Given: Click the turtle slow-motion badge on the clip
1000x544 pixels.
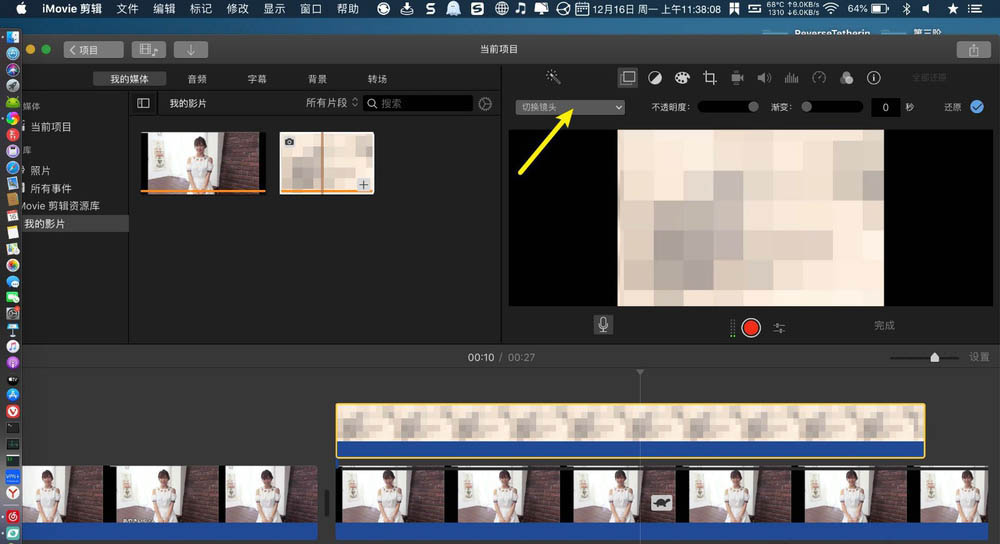Looking at the screenshot, I should click(662, 503).
